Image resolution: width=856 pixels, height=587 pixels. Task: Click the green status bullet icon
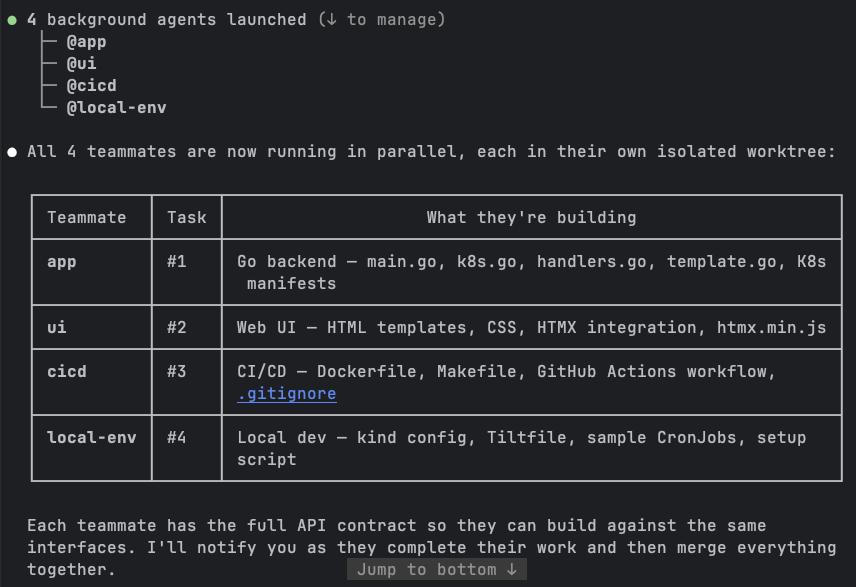click(x=12, y=20)
